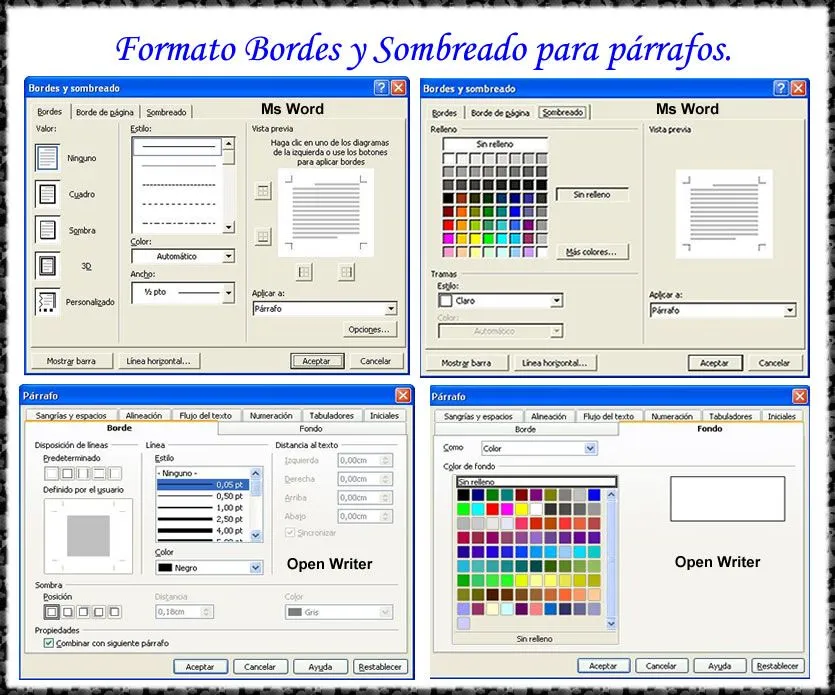Select fifth shadow Posición option

point(114,612)
